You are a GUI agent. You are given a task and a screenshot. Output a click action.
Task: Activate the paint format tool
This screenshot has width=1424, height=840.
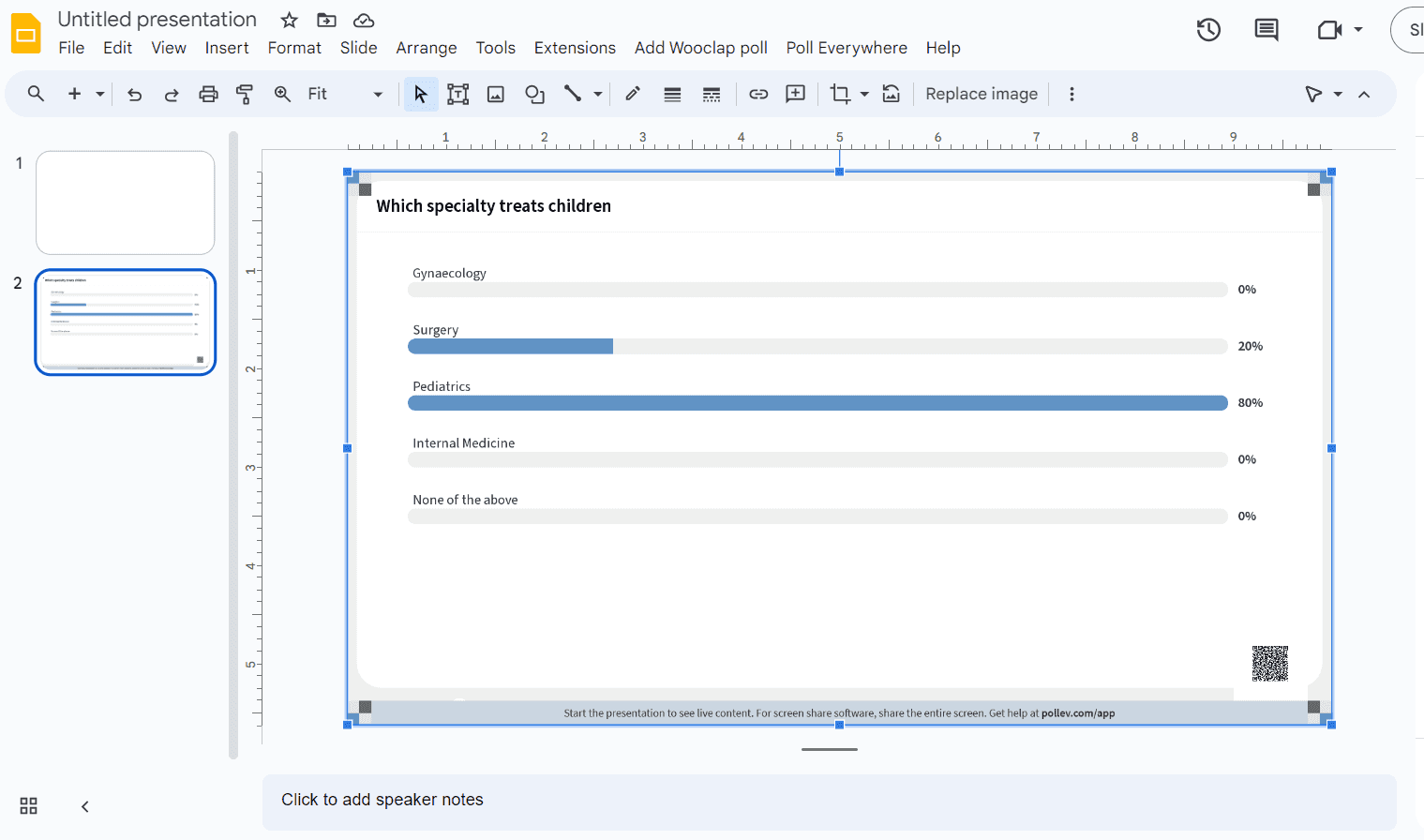[x=245, y=94]
